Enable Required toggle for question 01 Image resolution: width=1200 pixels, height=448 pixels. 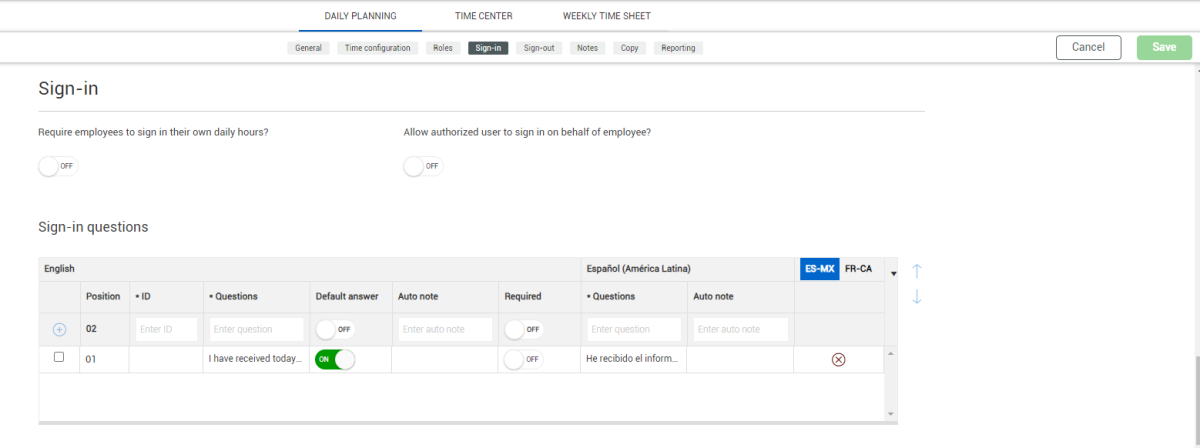point(523,359)
